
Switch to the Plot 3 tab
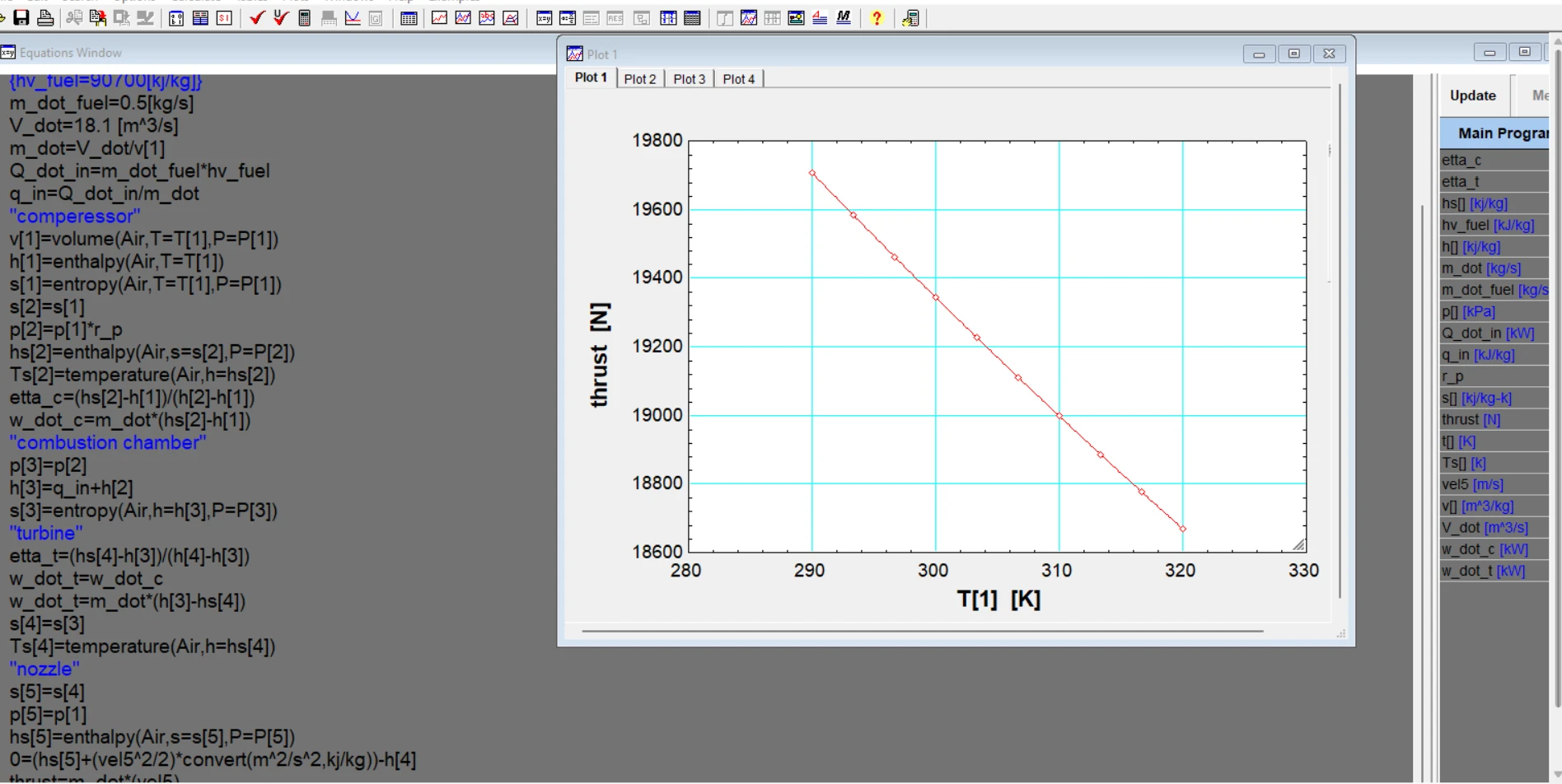coord(690,79)
